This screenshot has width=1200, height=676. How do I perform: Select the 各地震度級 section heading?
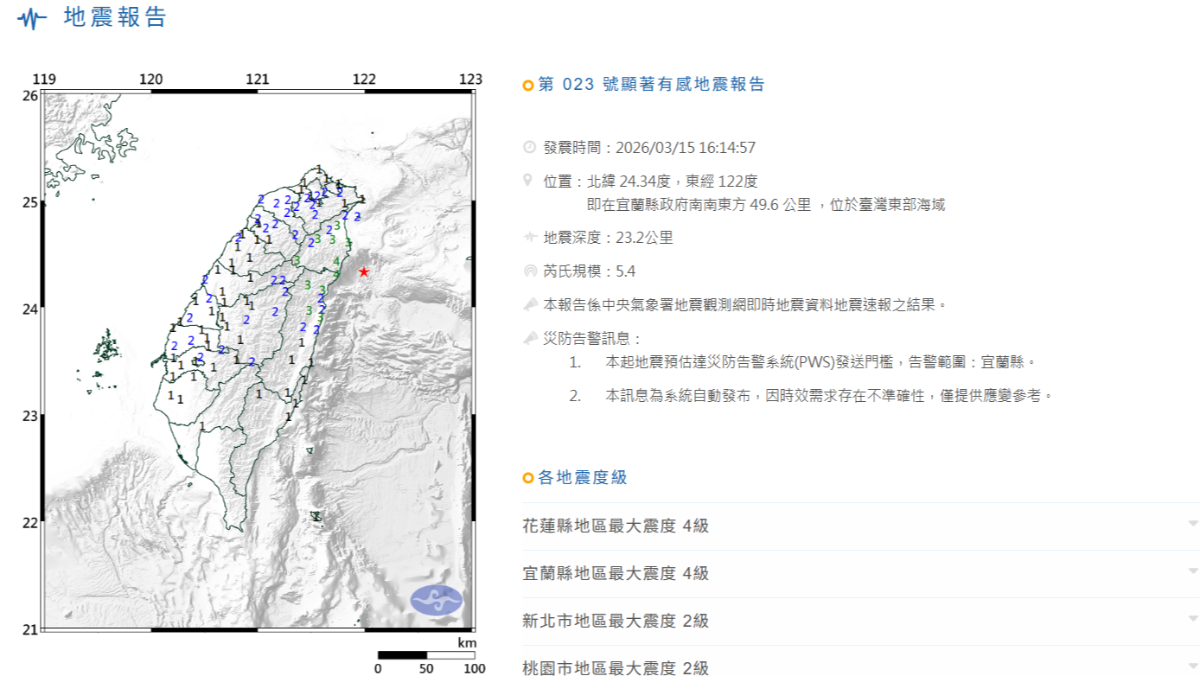click(583, 478)
